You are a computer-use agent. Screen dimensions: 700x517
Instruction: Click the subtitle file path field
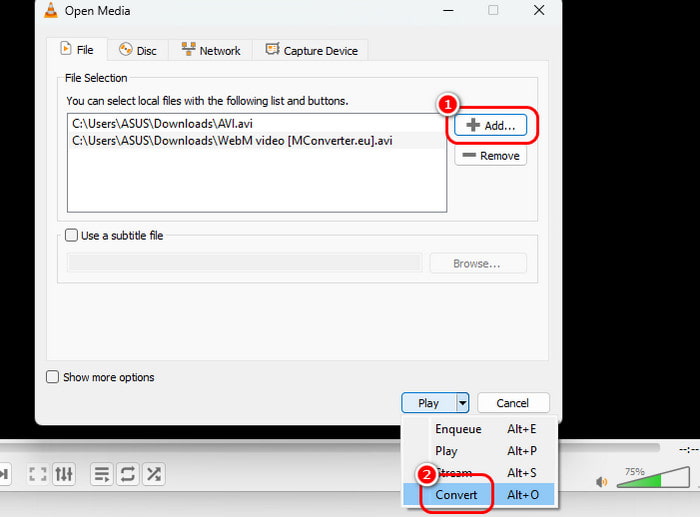coord(245,263)
